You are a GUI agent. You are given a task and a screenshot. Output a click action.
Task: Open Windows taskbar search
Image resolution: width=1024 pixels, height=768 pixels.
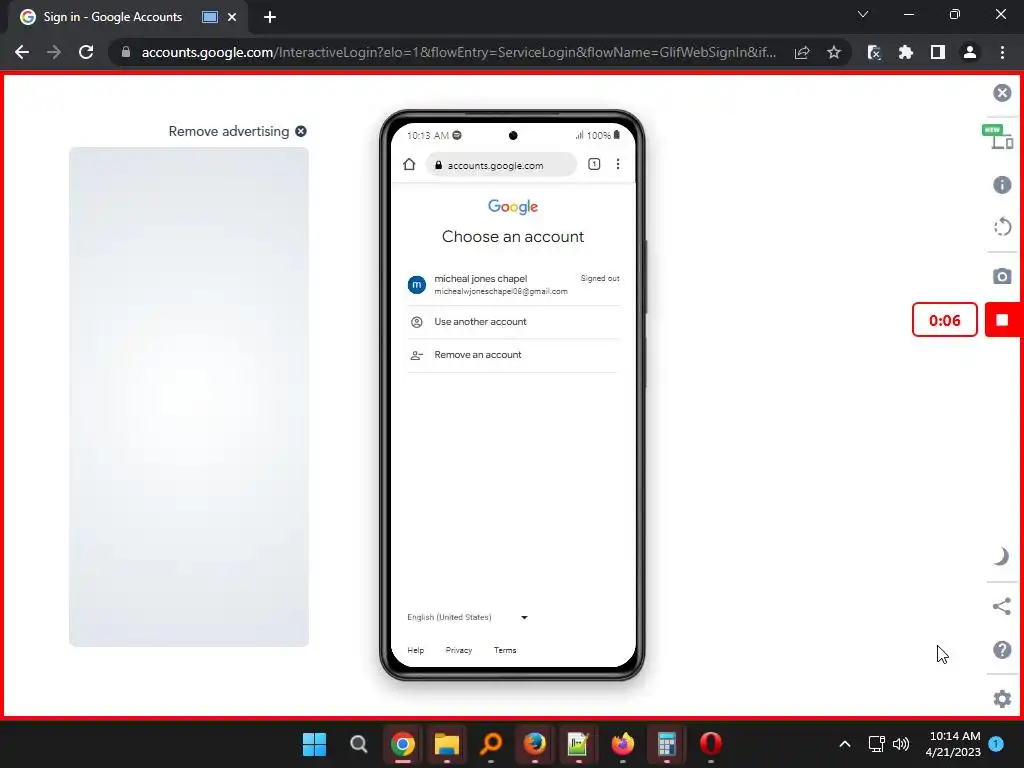[359, 744]
